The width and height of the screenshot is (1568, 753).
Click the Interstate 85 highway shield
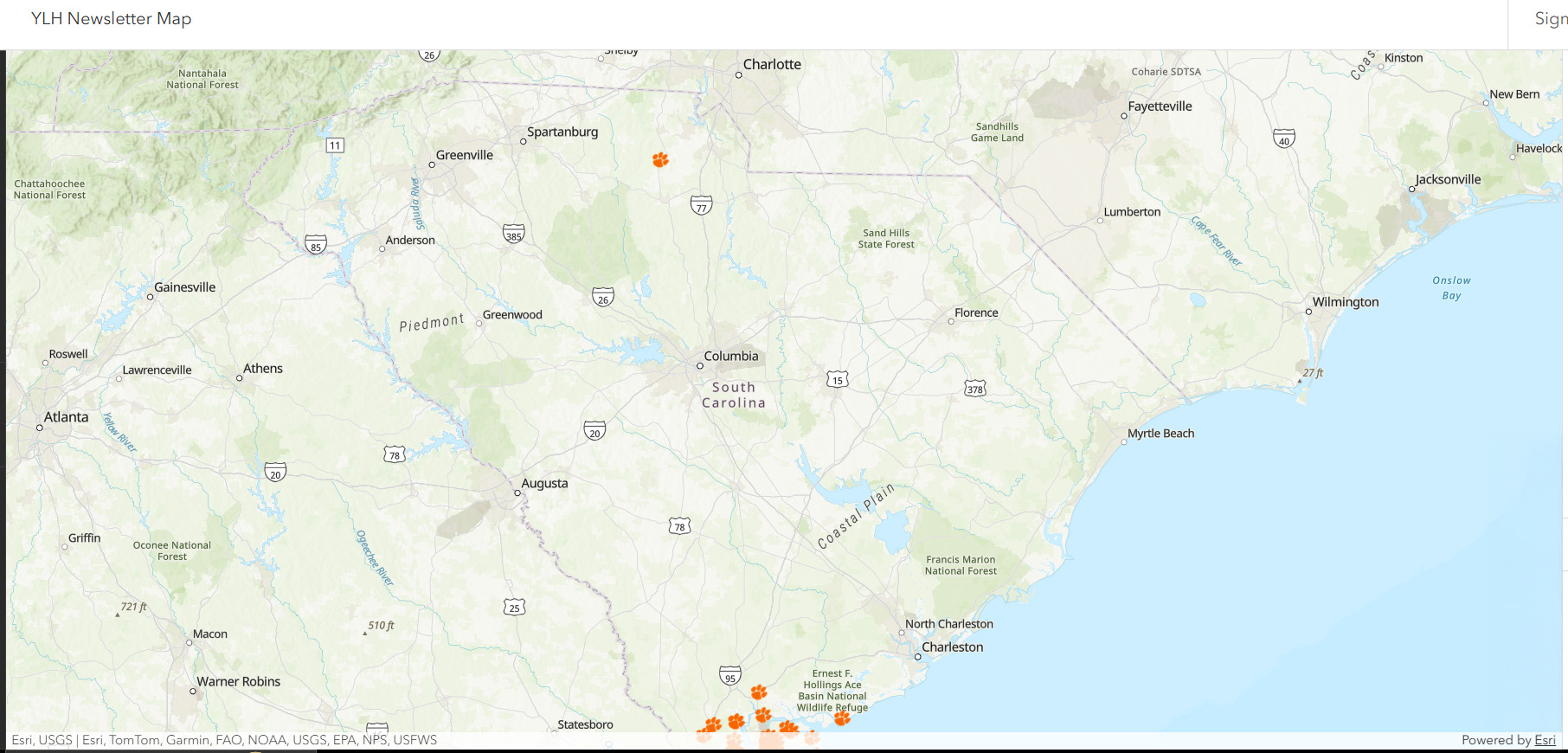pos(316,245)
